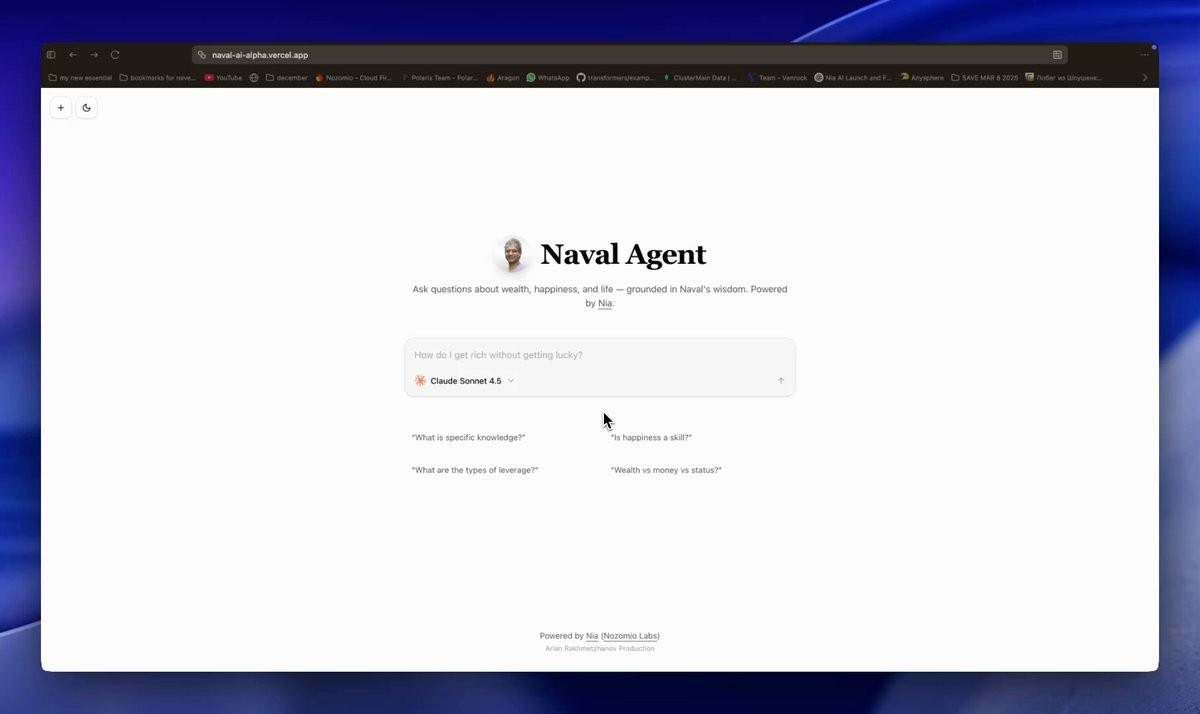Open the Nia link in subtitle
The height and width of the screenshot is (714, 1200).
(x=605, y=303)
